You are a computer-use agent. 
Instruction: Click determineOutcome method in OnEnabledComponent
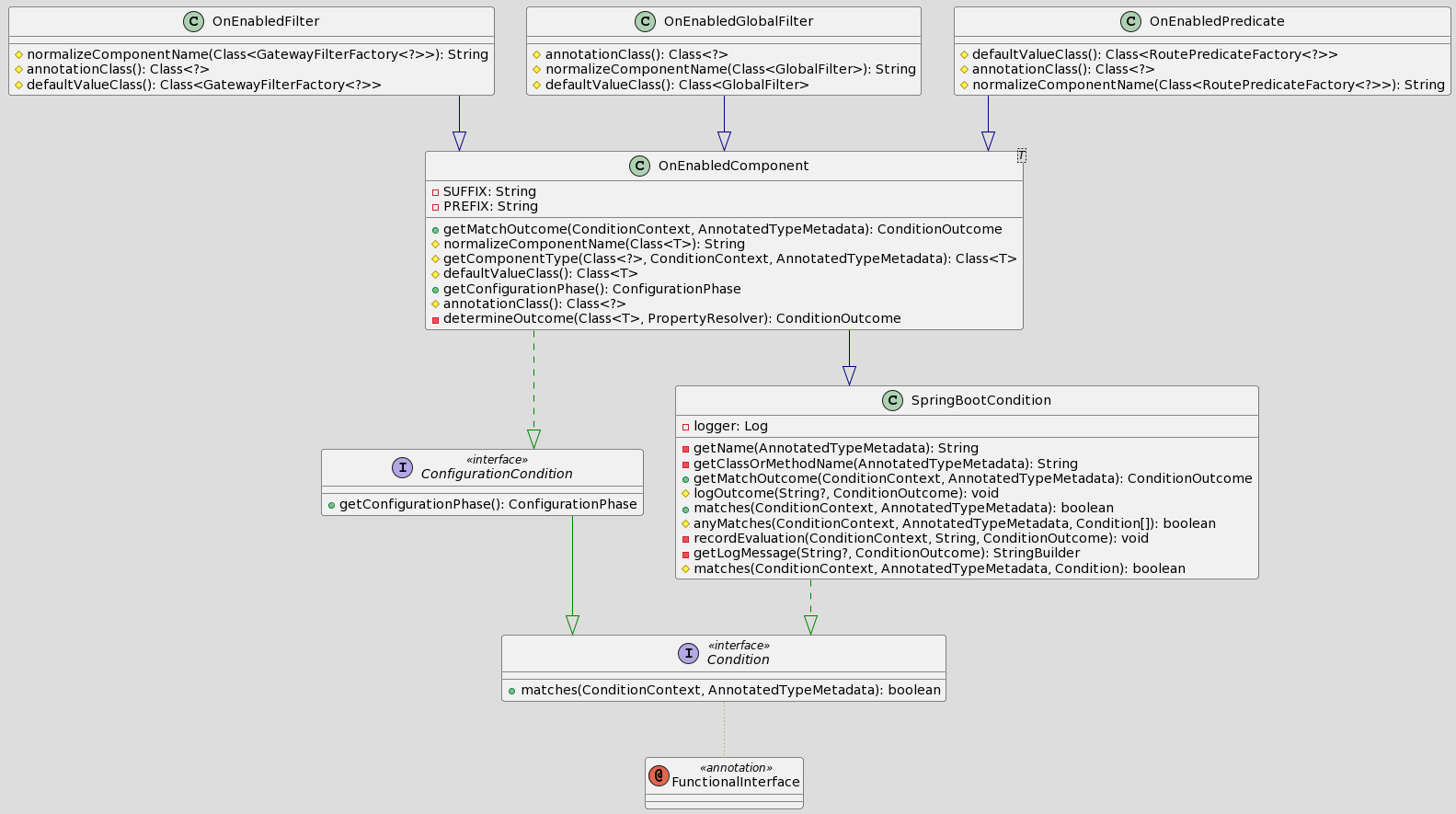click(671, 318)
